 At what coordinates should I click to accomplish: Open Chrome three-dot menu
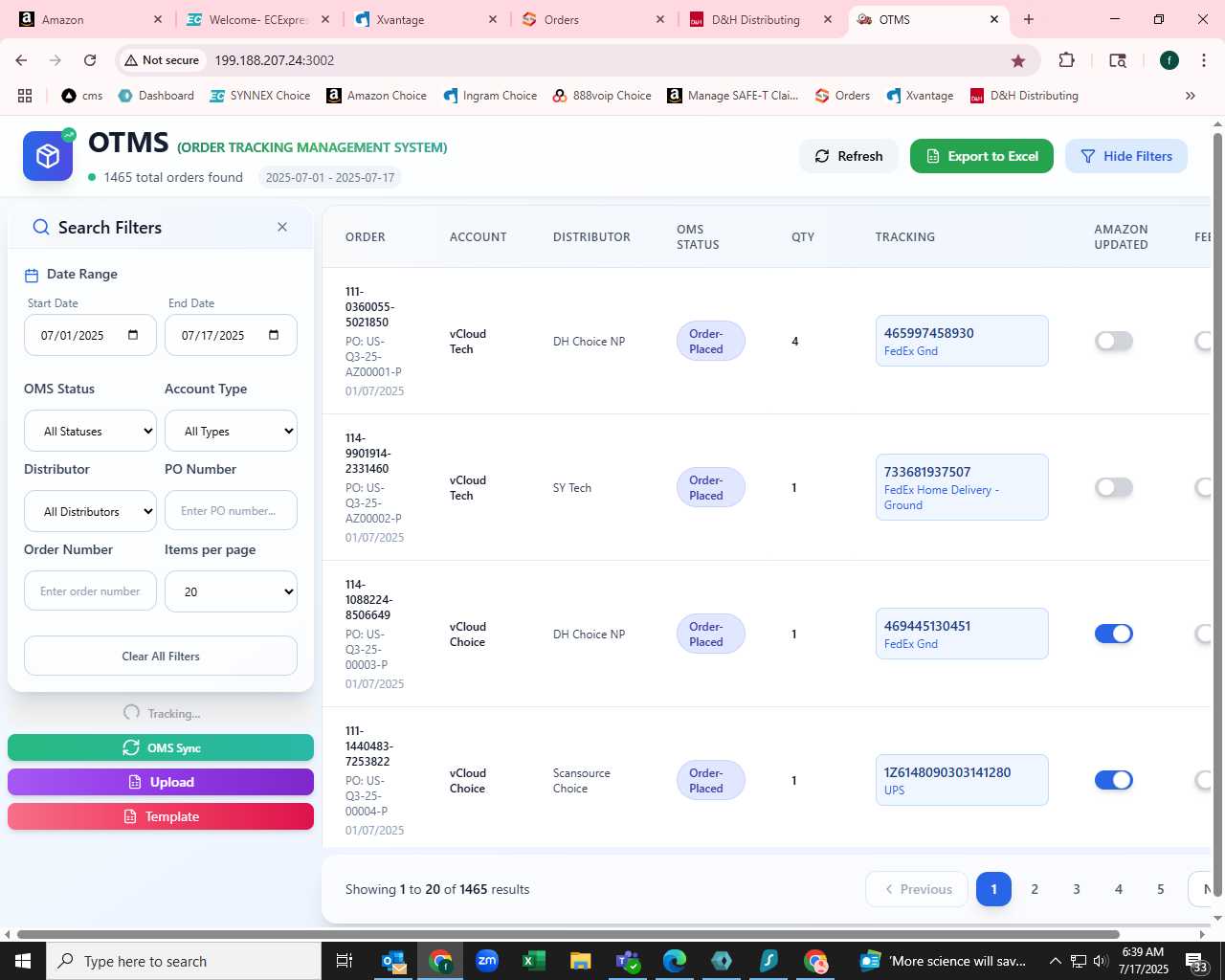tap(1203, 60)
